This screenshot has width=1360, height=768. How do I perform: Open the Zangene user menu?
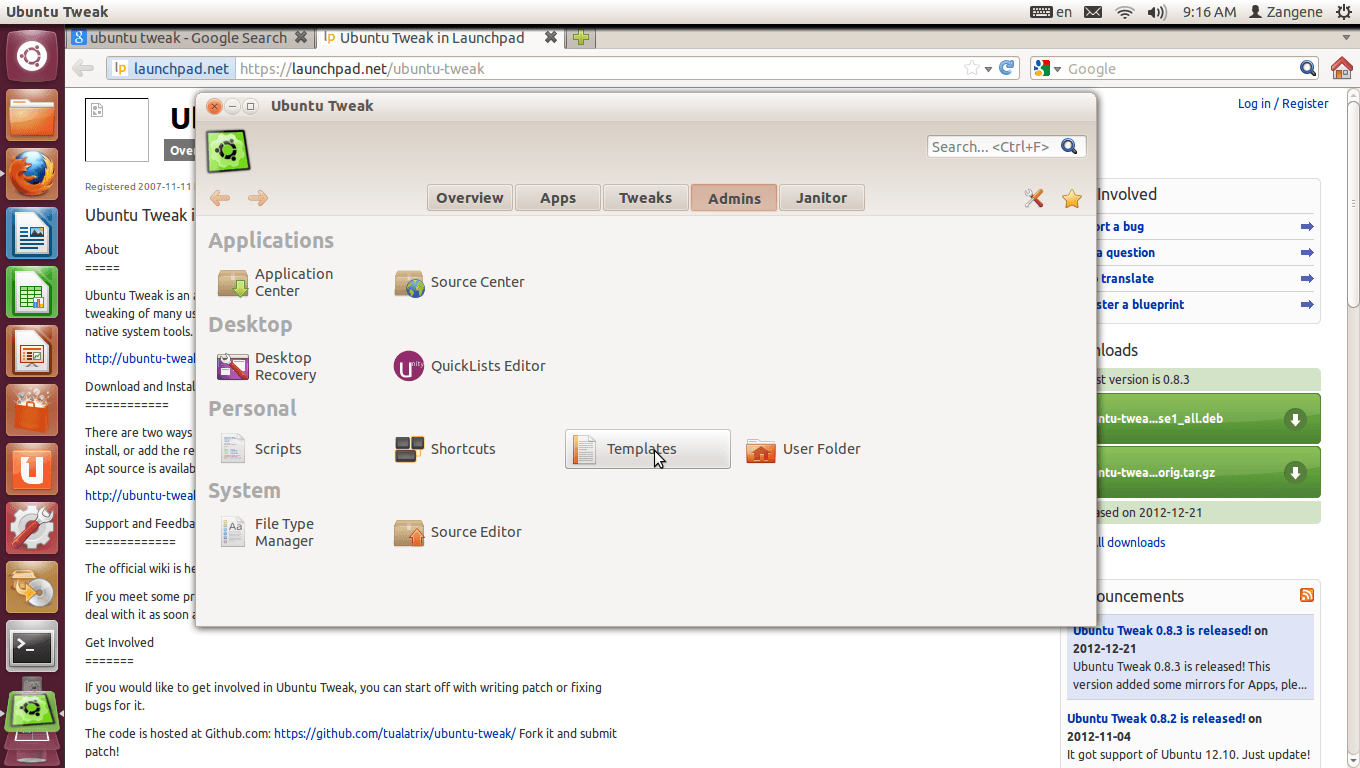[1286, 12]
